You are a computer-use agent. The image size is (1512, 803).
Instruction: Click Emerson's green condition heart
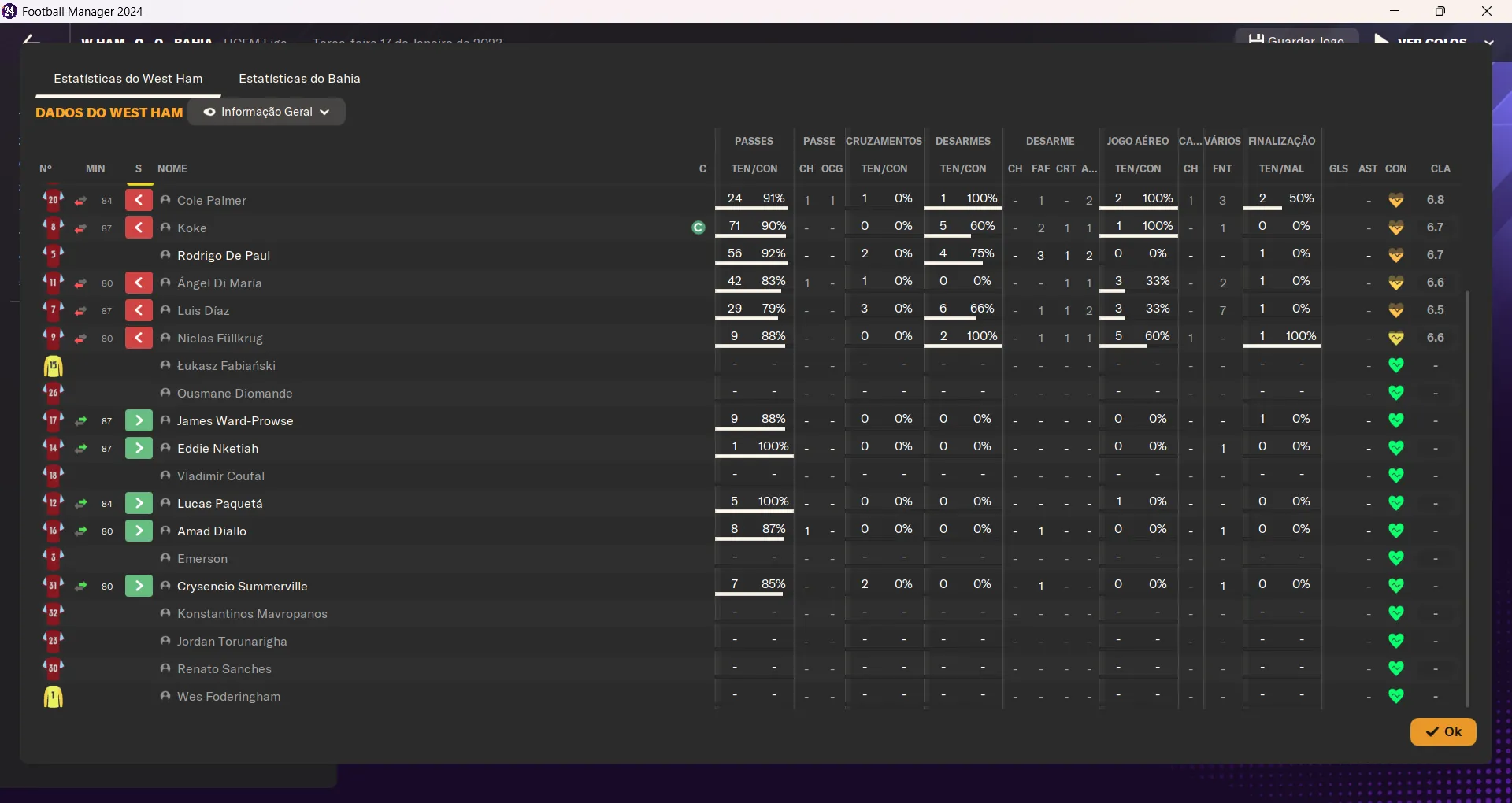coord(1396,559)
